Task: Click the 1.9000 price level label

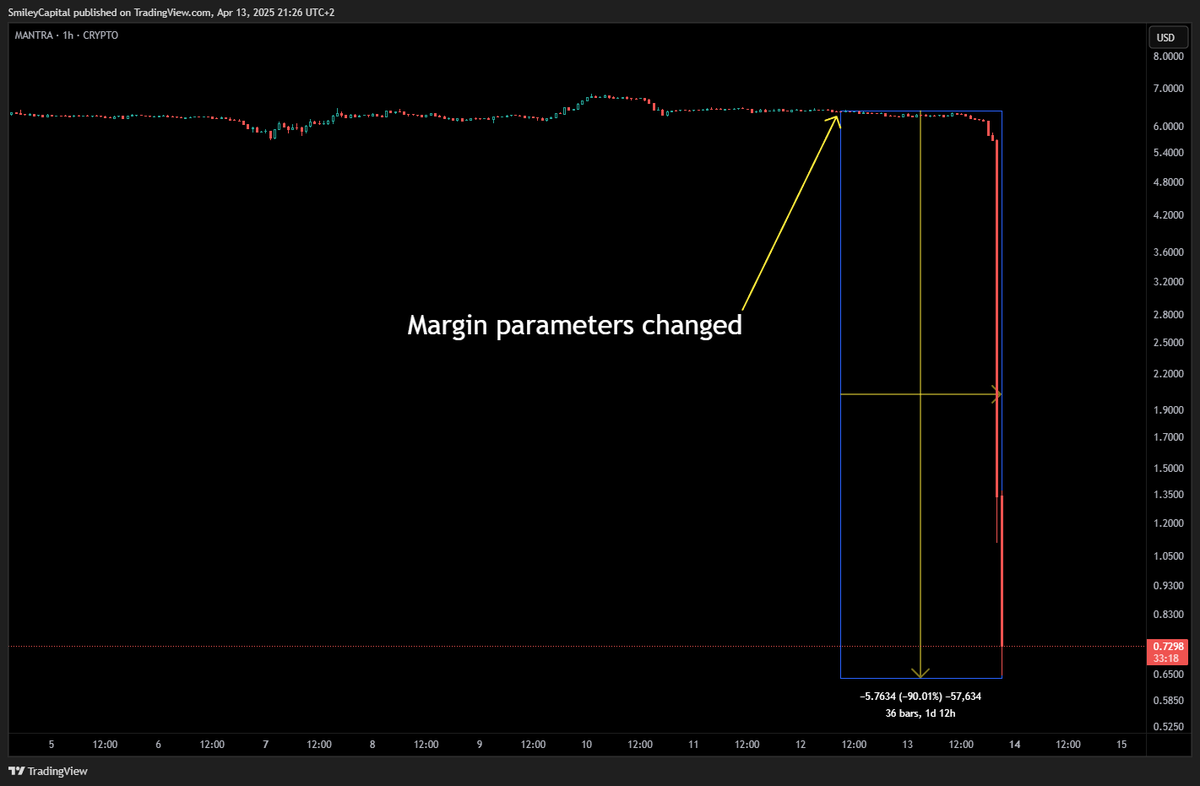Action: point(1169,410)
